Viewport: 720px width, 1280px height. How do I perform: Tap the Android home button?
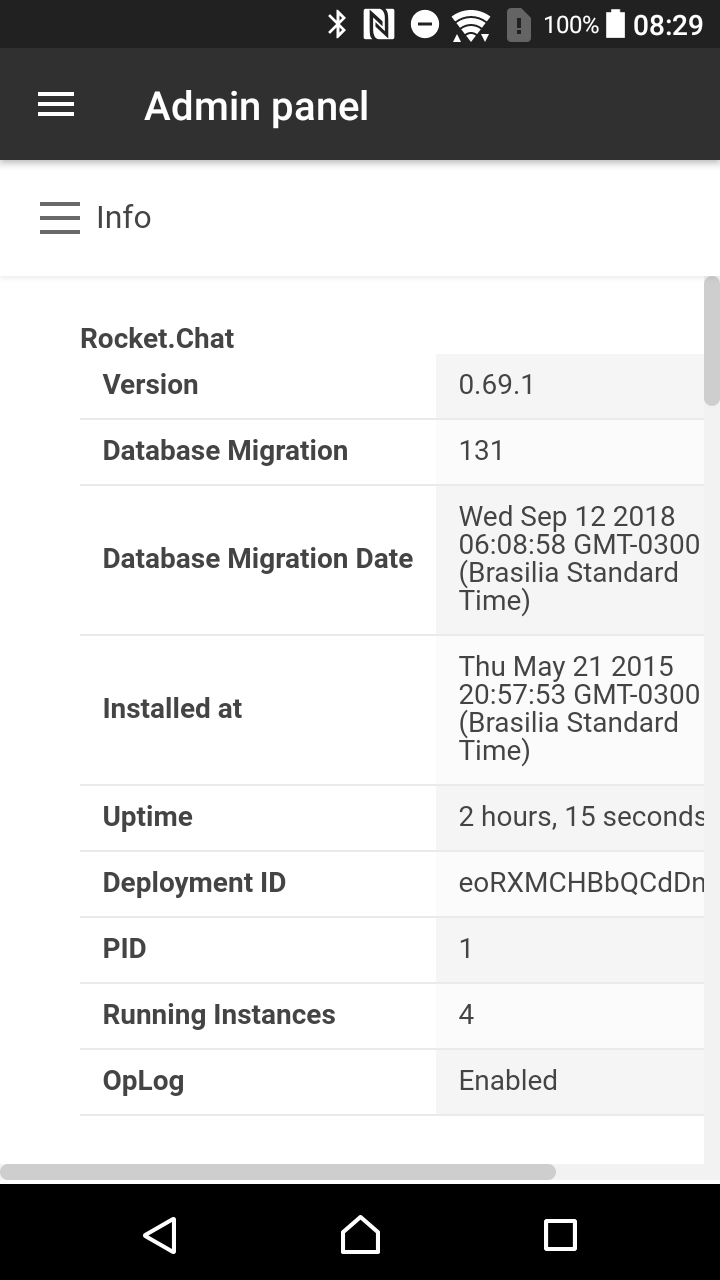360,1234
